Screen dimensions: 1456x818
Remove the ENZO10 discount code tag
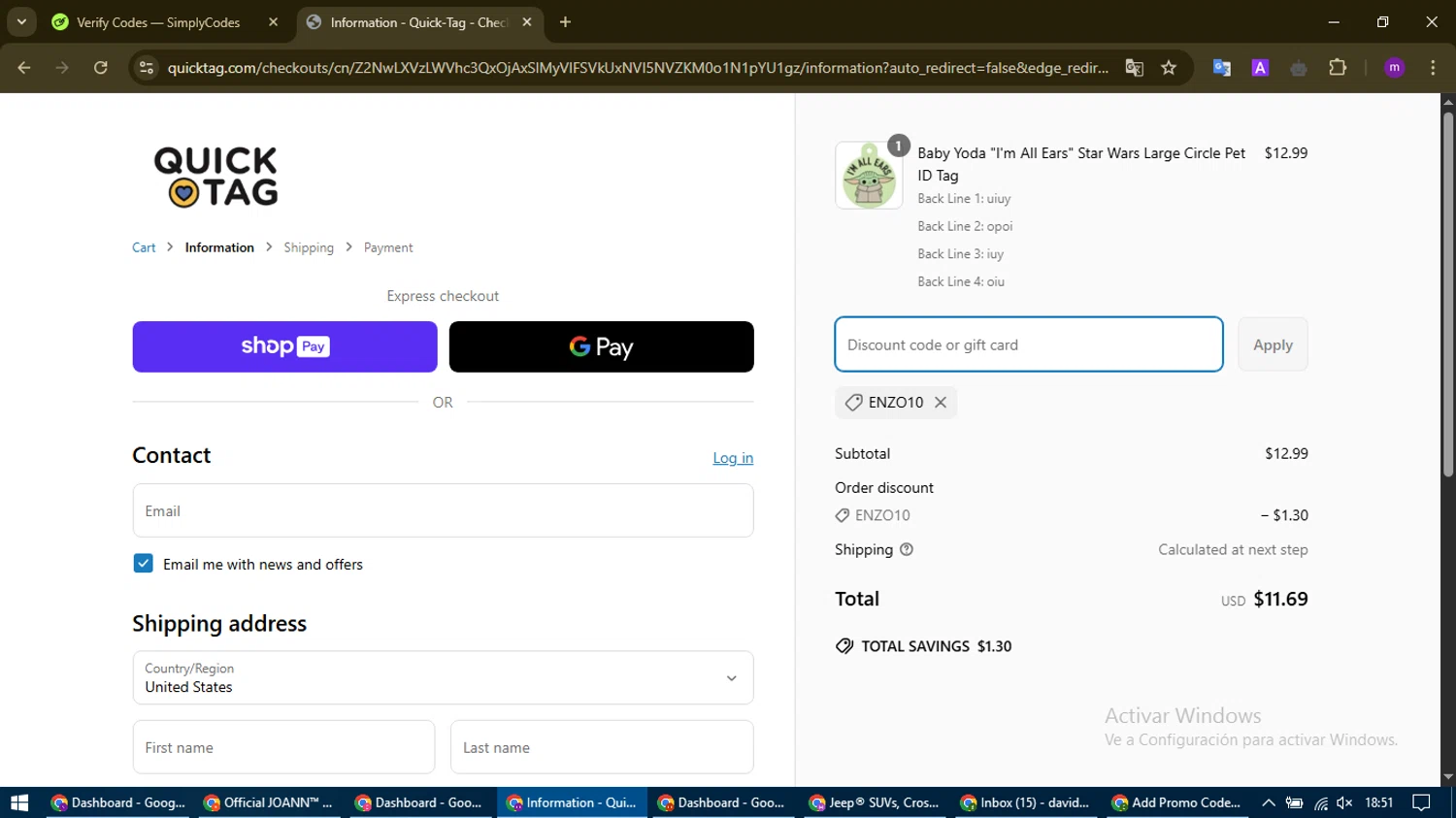coord(940,402)
